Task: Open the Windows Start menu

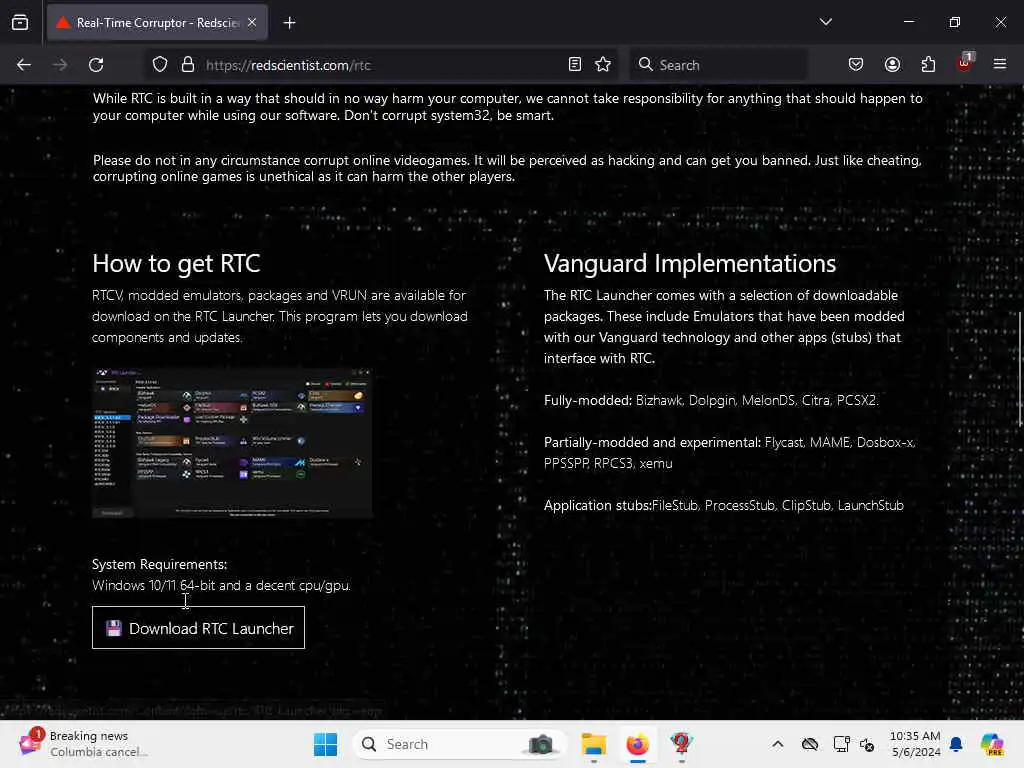Action: point(325,744)
